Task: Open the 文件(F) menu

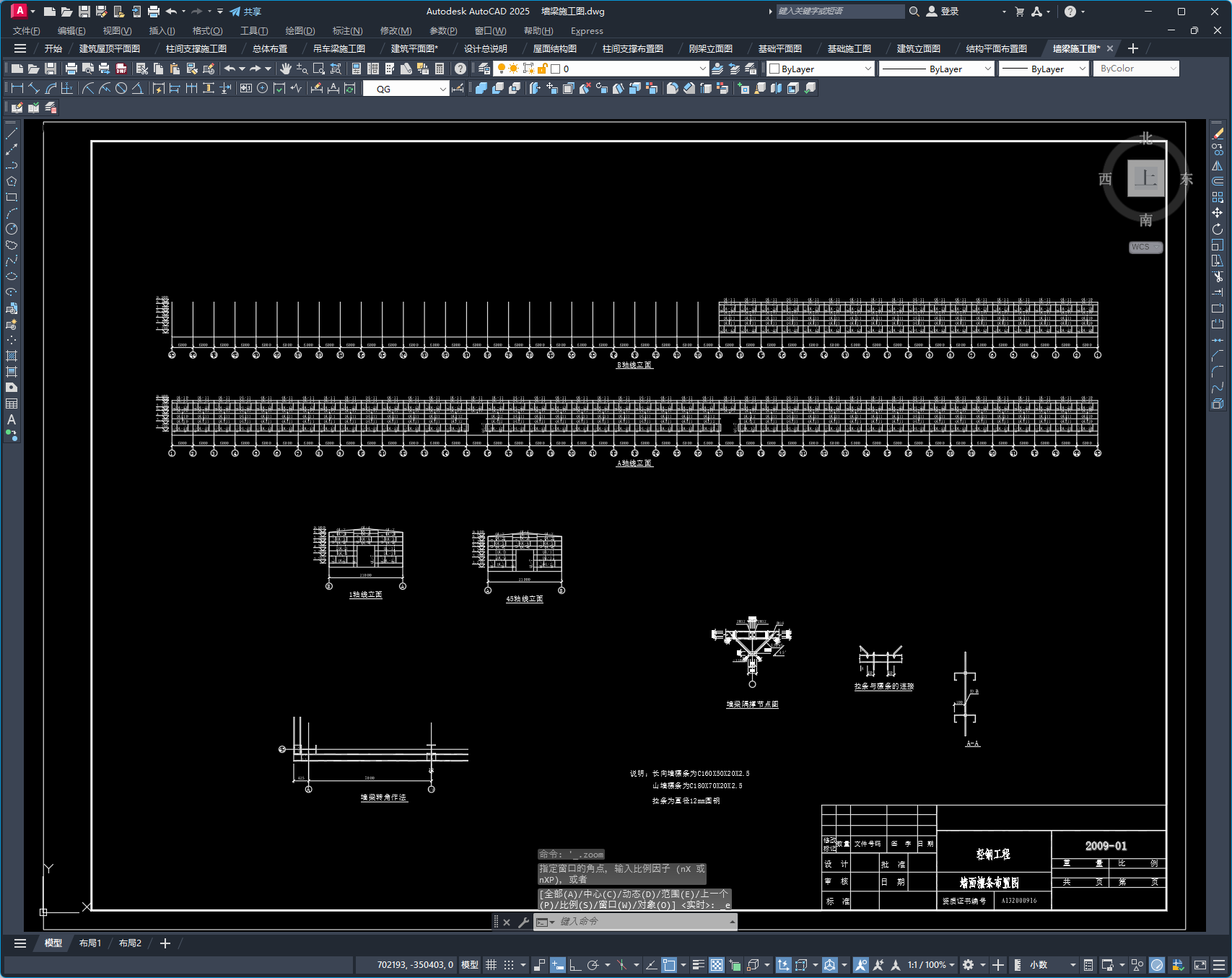Action: tap(27, 31)
